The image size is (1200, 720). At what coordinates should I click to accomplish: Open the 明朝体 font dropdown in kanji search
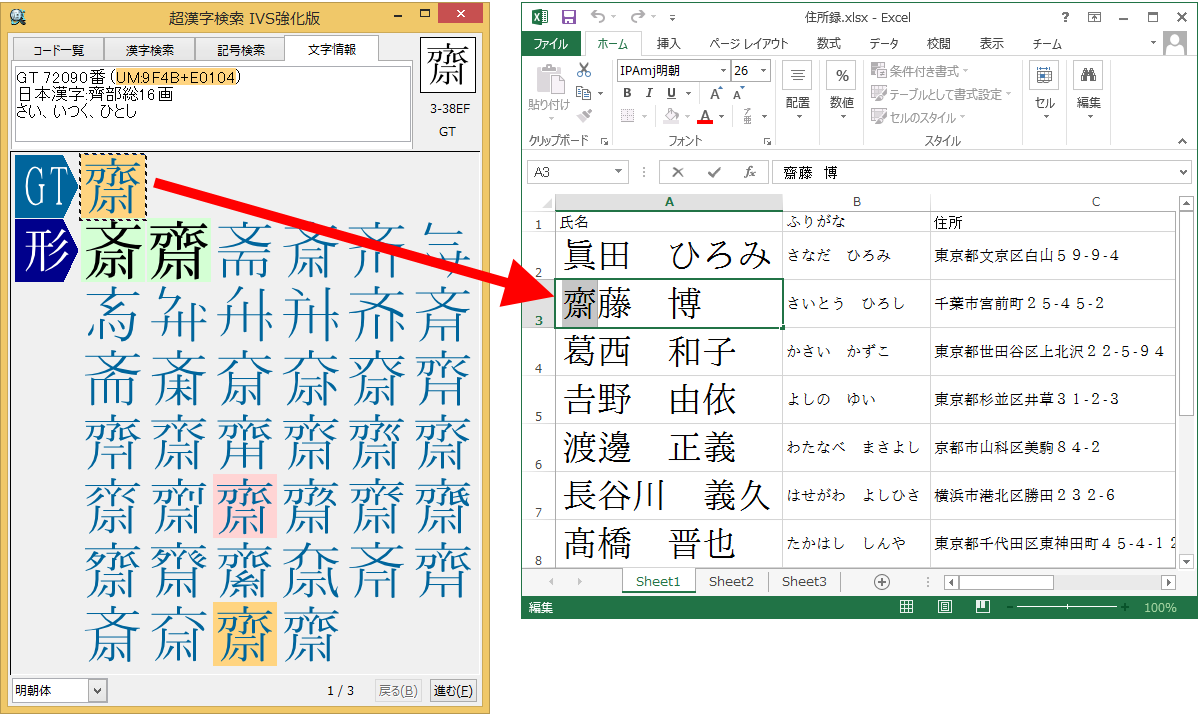point(97,690)
